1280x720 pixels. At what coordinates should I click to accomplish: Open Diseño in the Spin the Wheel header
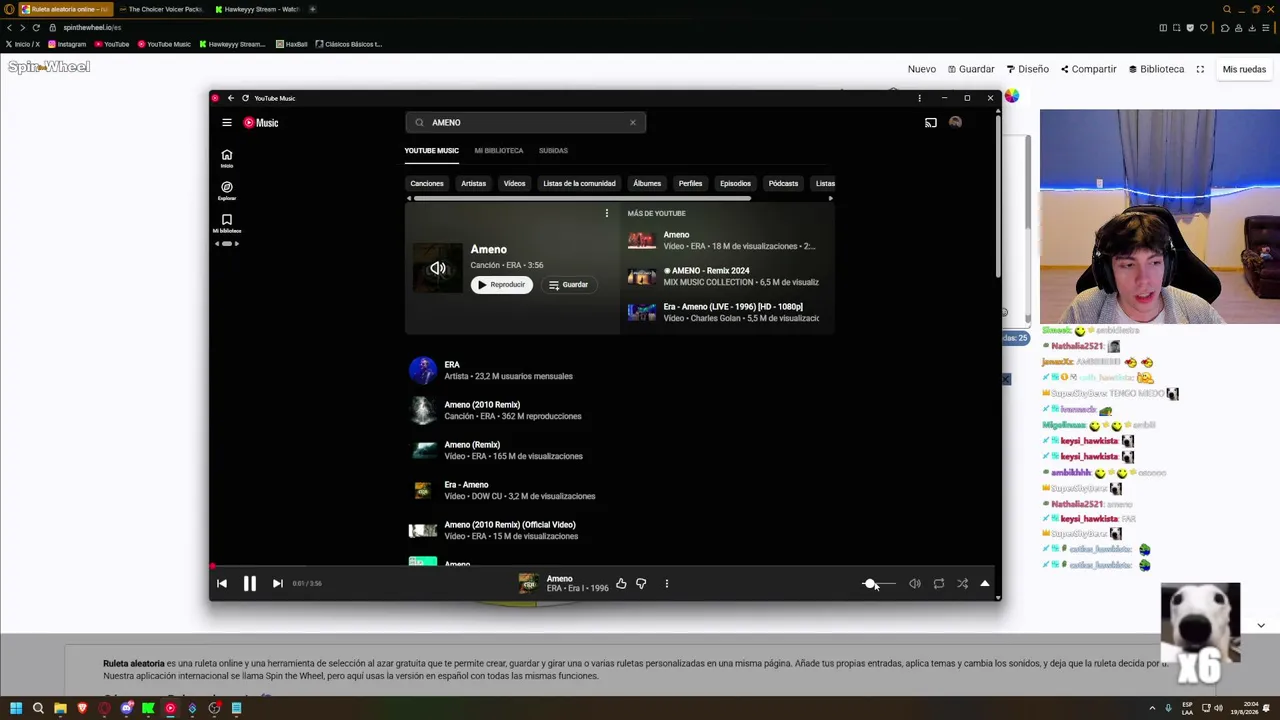click(1028, 70)
